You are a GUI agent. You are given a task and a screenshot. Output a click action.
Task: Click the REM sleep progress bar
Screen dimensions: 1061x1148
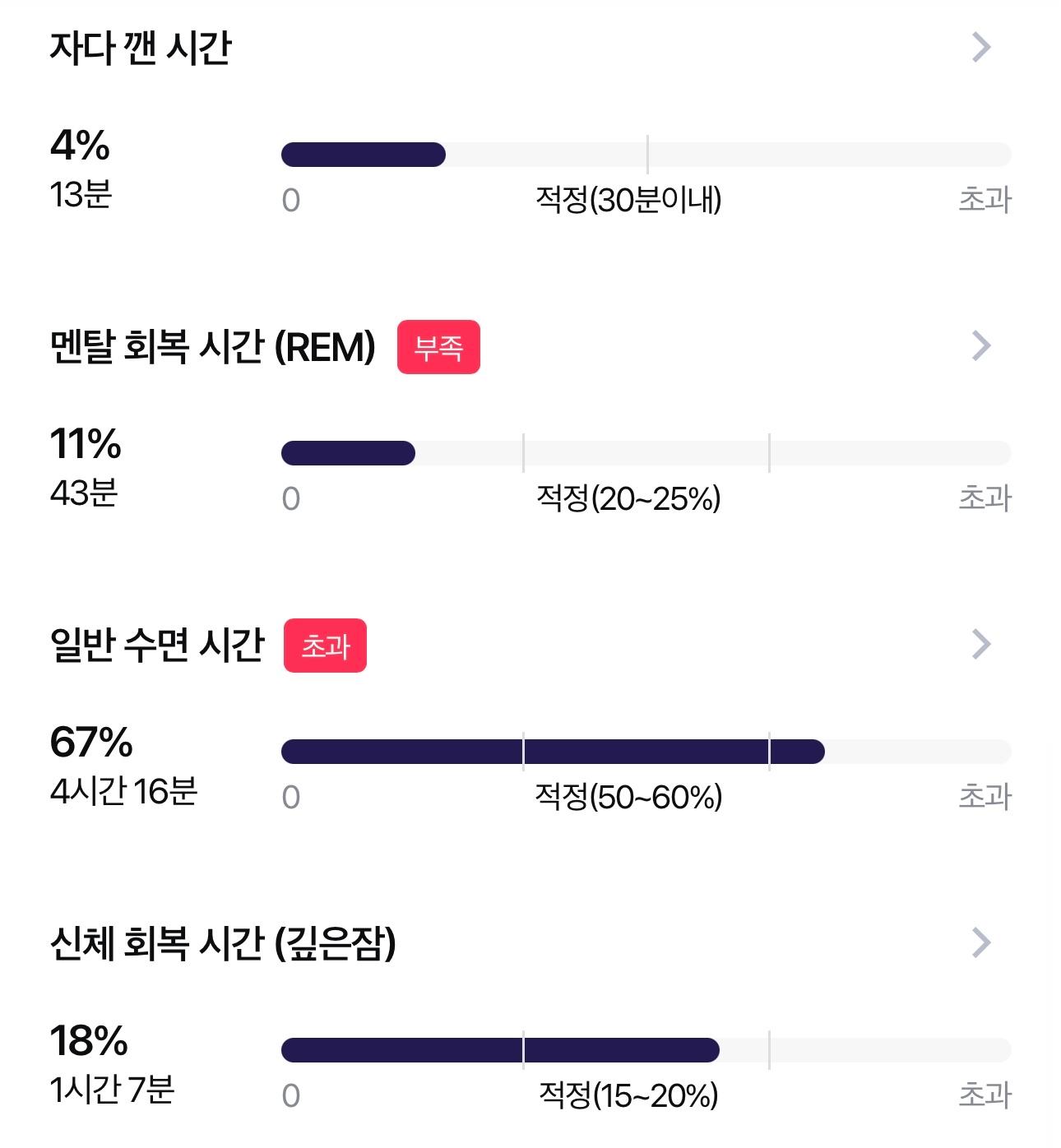click(646, 453)
